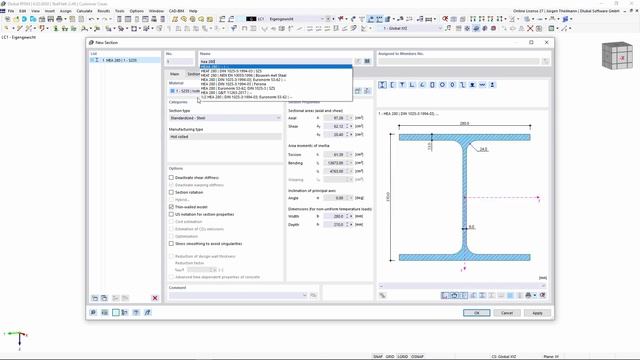The width and height of the screenshot is (640, 360).
Task: Open the Tools menu
Action: pos(120,11)
